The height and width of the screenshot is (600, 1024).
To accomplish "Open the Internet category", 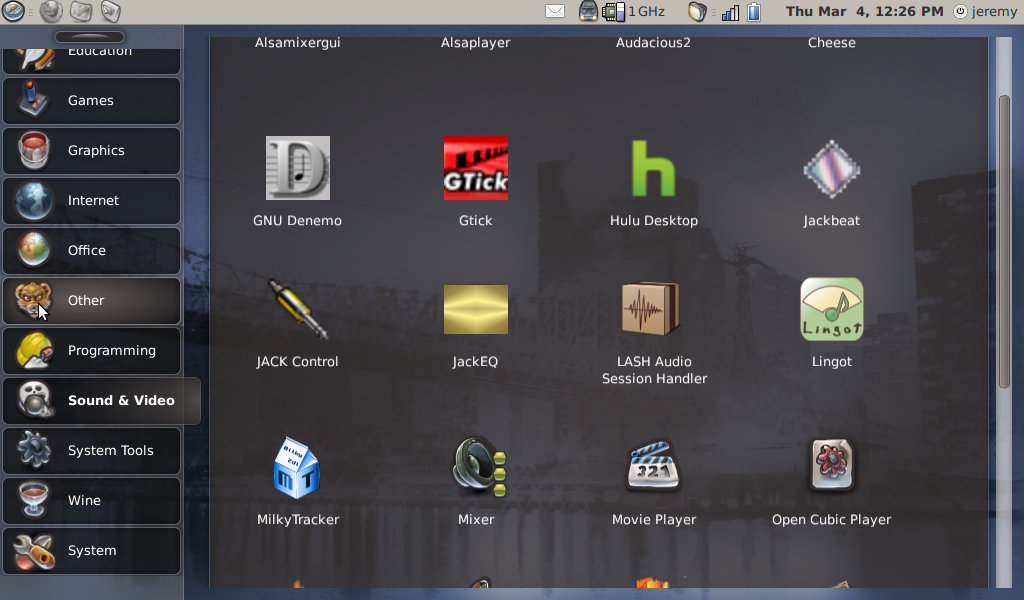I will pyautogui.click(x=91, y=200).
